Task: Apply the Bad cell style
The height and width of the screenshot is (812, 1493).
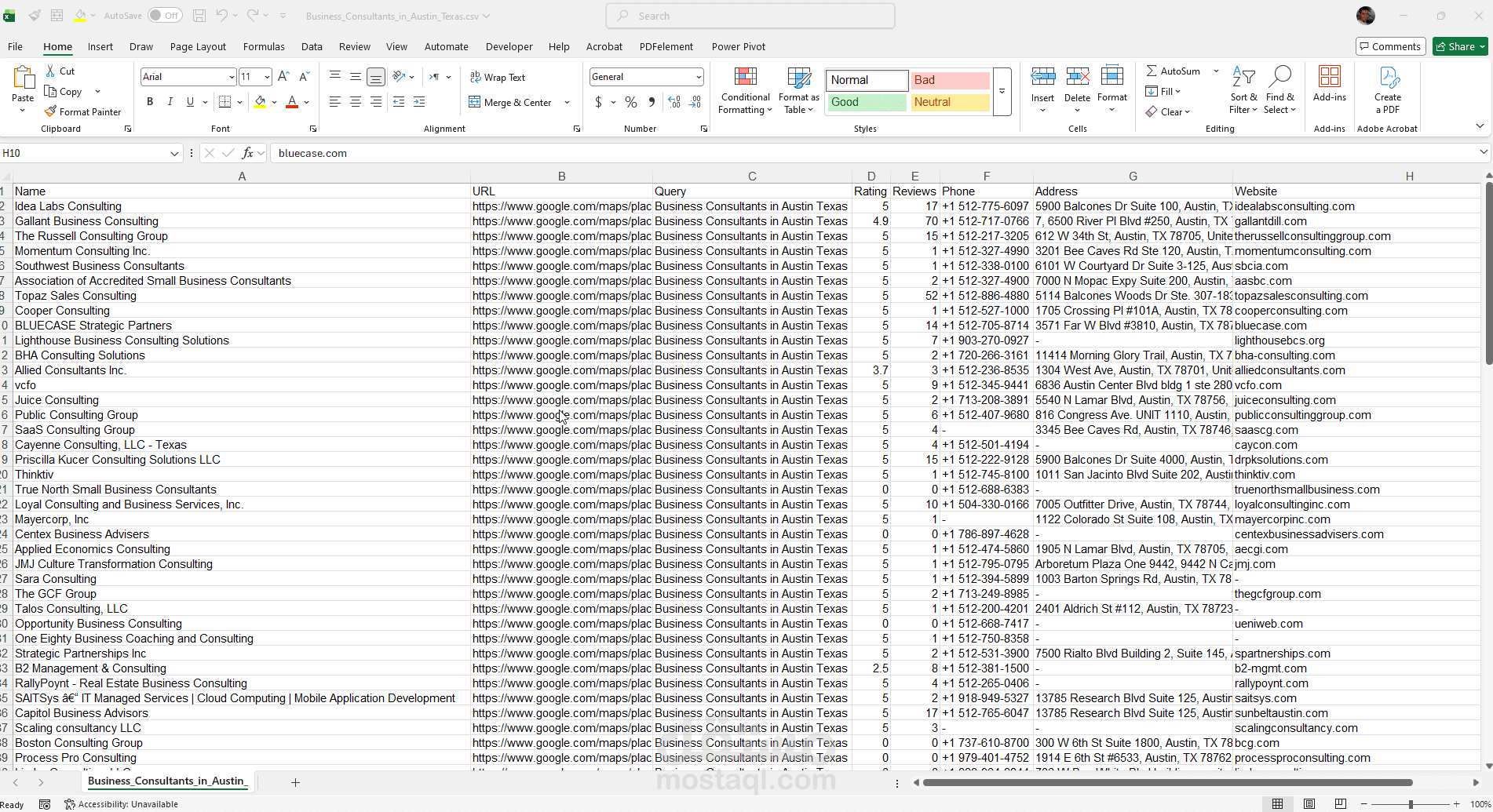Action: [950, 80]
